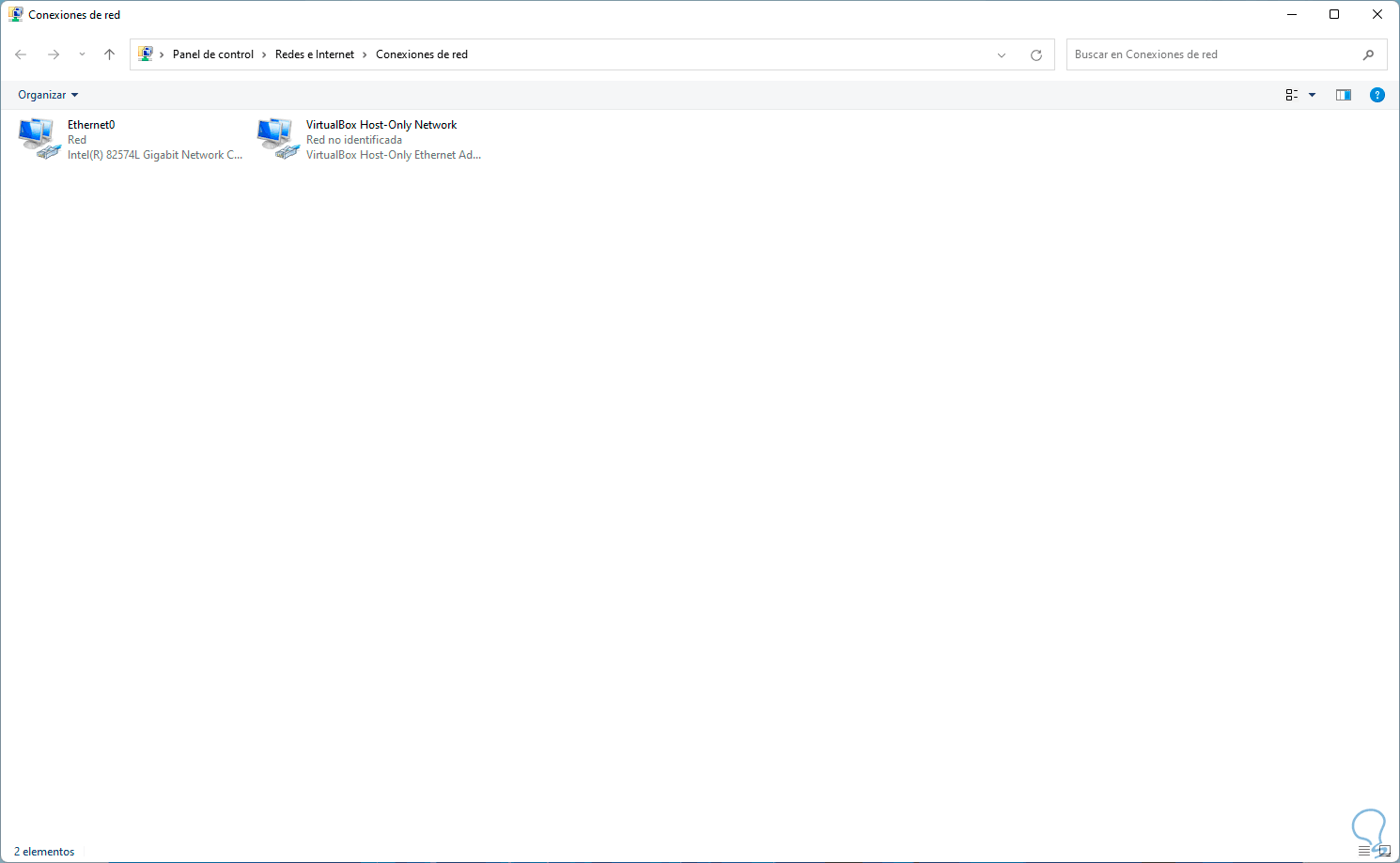The width and height of the screenshot is (1400, 863).
Task: Click the search magnifier icon
Action: coord(1368,54)
